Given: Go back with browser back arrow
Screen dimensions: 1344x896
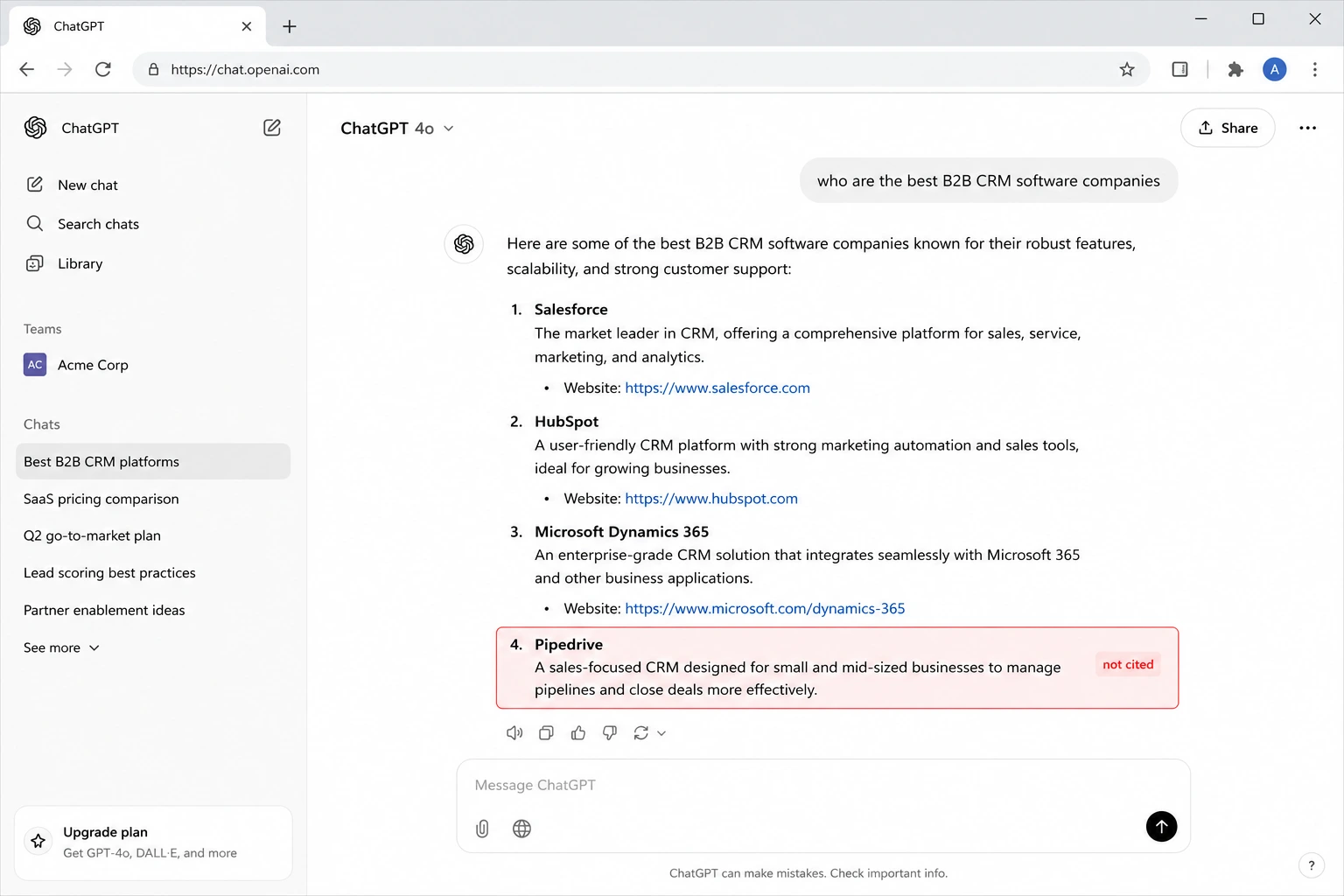Looking at the screenshot, I should click(x=27, y=69).
